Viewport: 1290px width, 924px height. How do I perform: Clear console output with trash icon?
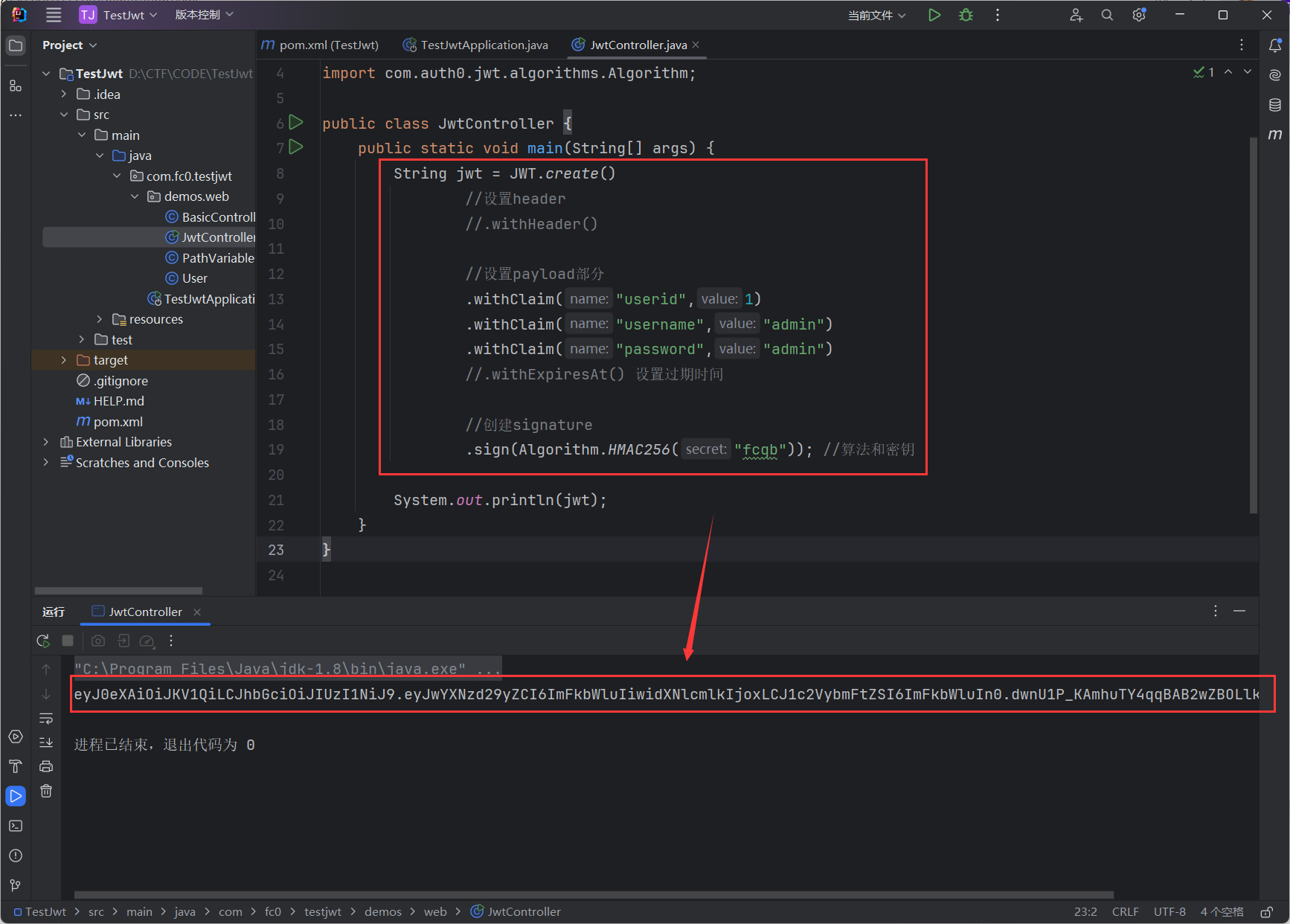click(x=46, y=791)
